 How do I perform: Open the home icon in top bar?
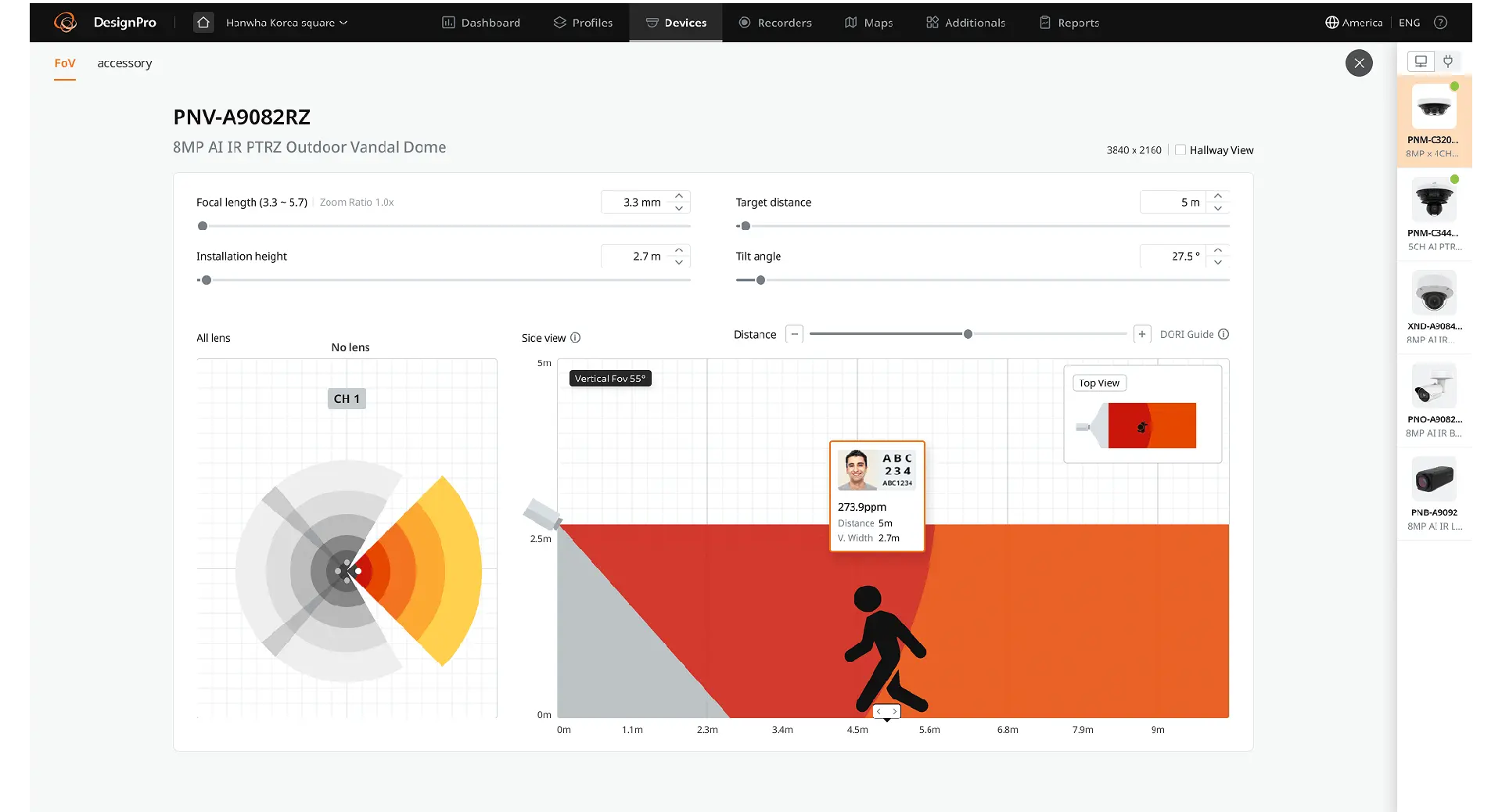click(x=203, y=22)
